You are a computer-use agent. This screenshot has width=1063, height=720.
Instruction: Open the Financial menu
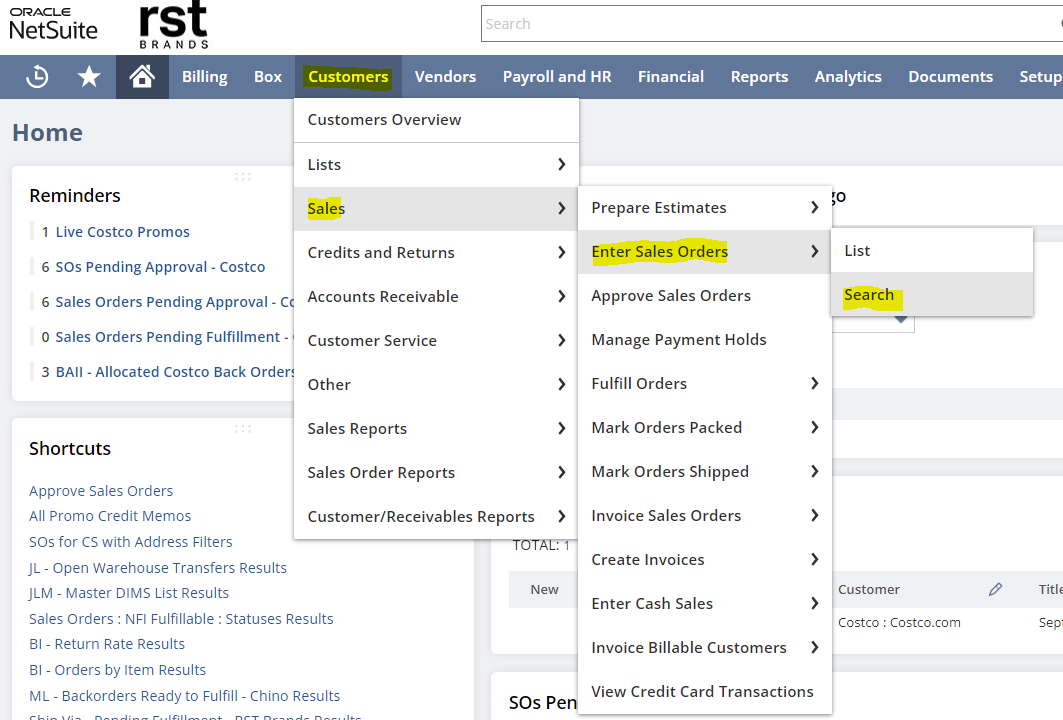click(x=671, y=77)
